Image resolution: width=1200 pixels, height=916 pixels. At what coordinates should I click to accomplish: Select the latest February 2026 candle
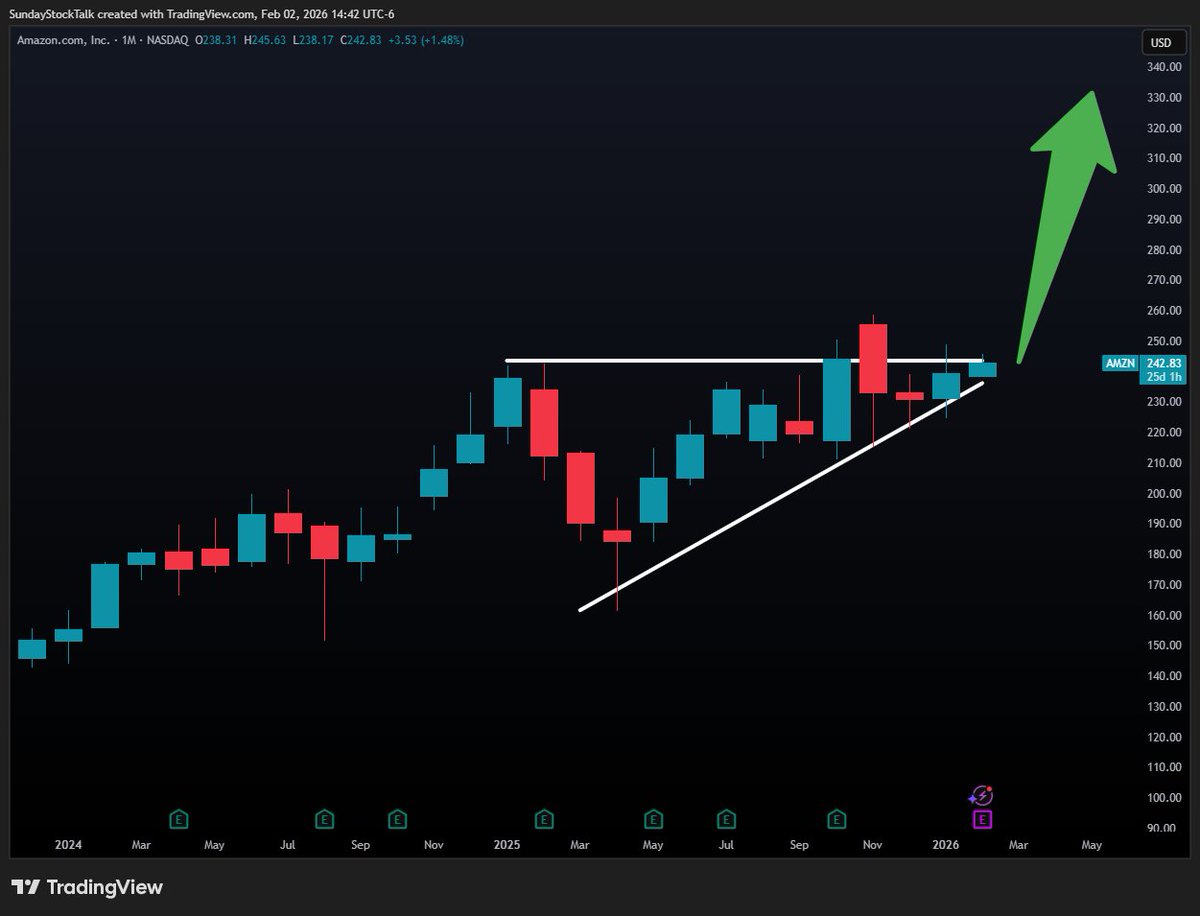point(983,369)
